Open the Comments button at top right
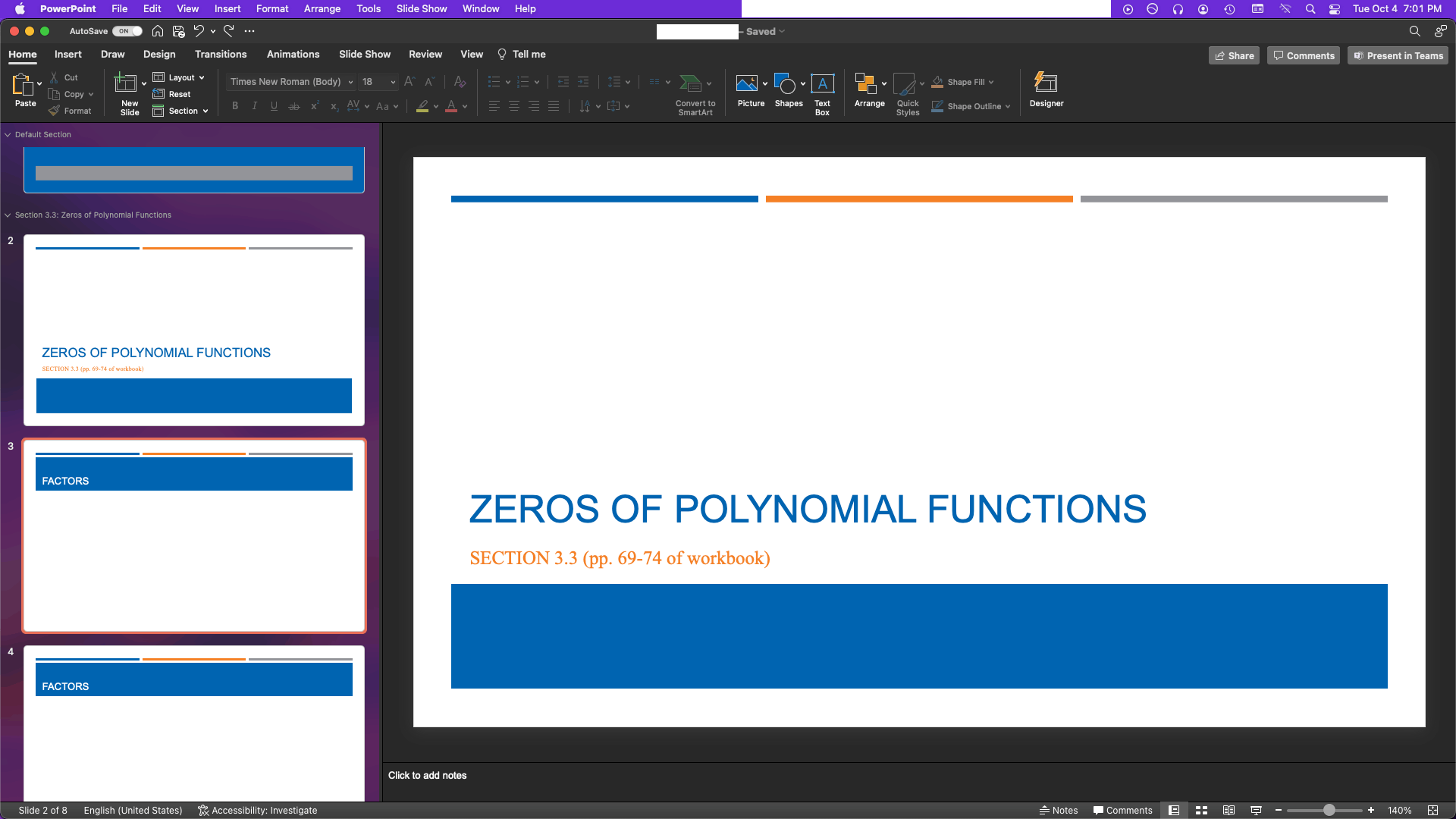 (x=1304, y=55)
